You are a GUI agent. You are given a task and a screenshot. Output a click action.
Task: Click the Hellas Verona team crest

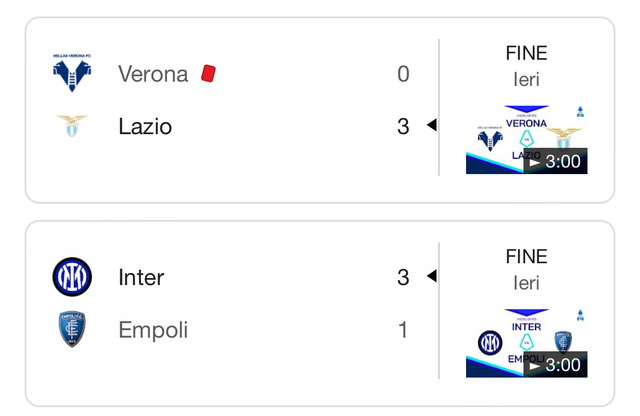pyautogui.click(x=72, y=73)
